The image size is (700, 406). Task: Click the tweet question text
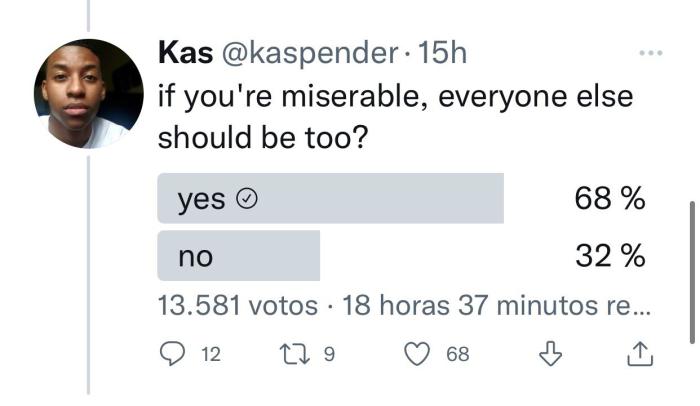395,118
